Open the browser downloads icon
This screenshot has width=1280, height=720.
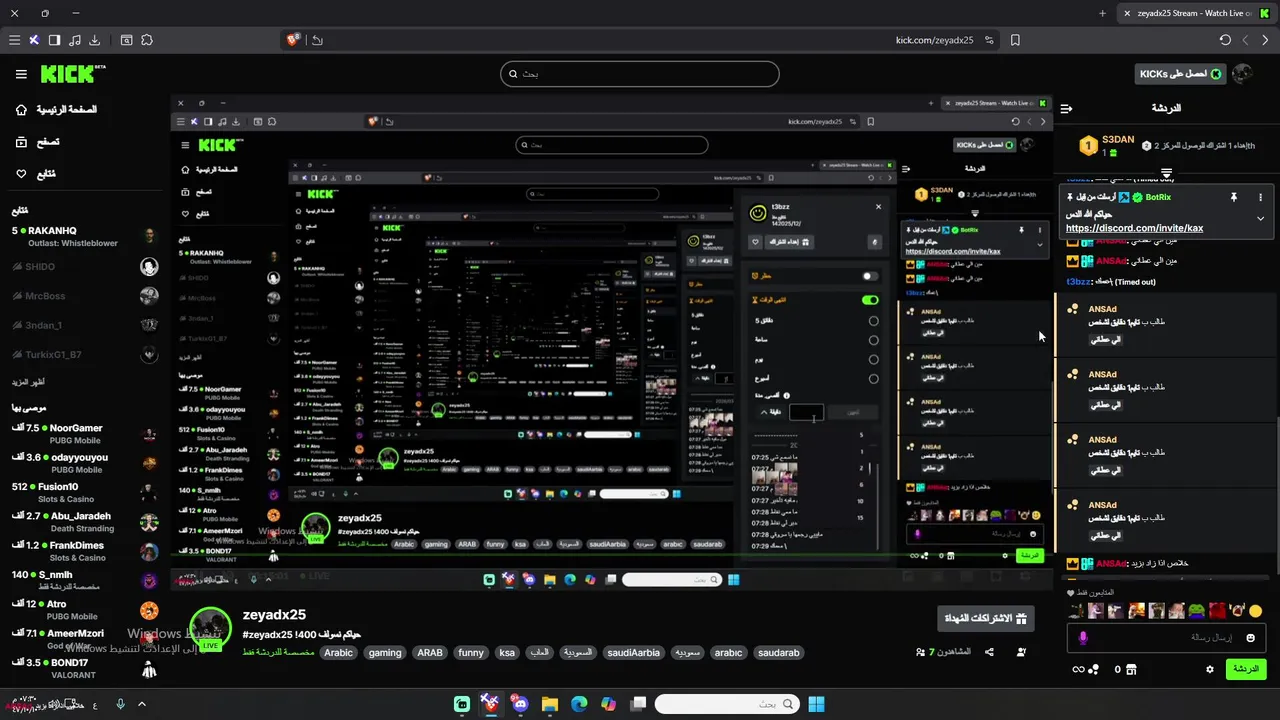(x=94, y=40)
